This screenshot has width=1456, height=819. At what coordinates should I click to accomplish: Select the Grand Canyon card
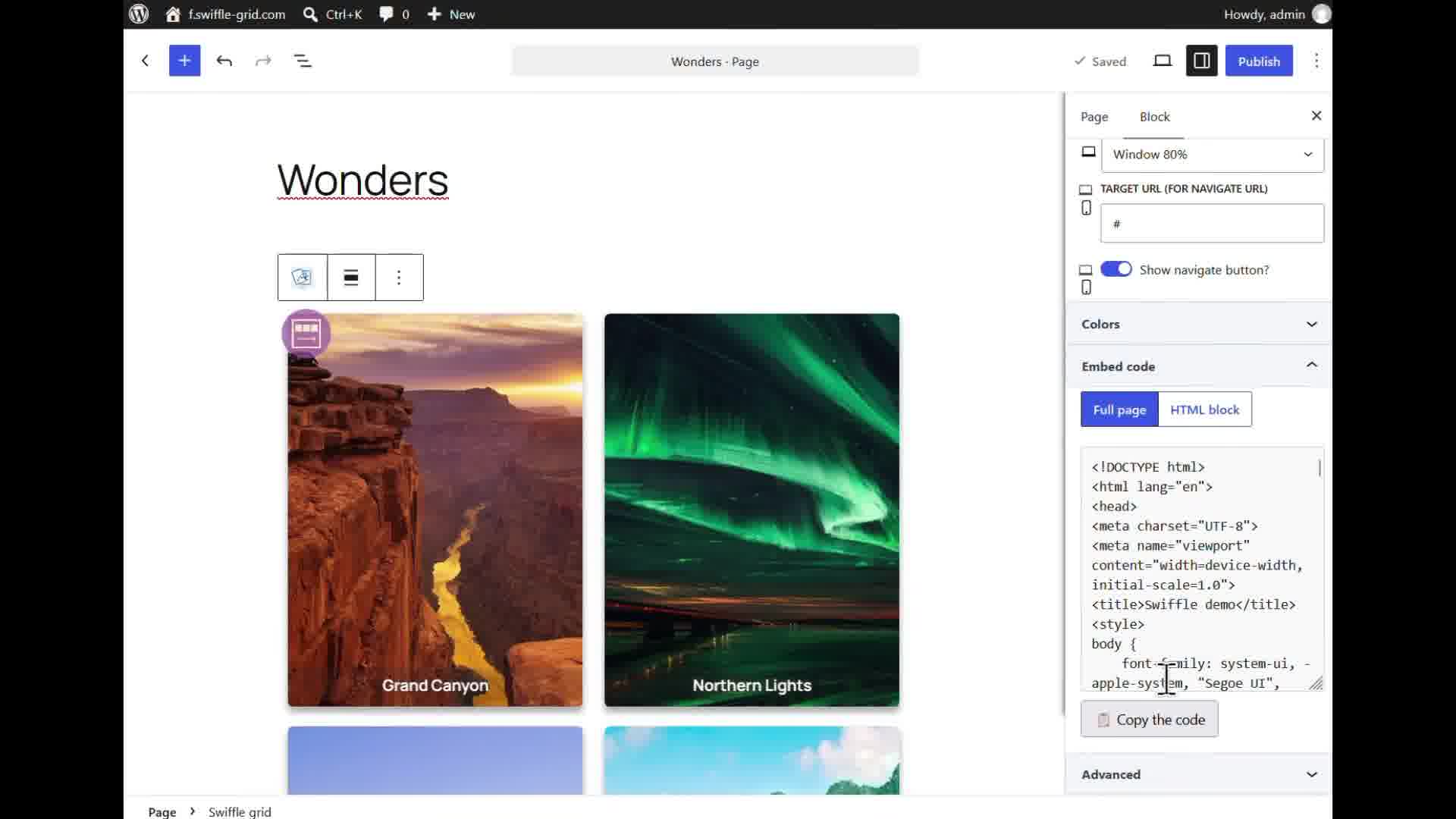435,510
